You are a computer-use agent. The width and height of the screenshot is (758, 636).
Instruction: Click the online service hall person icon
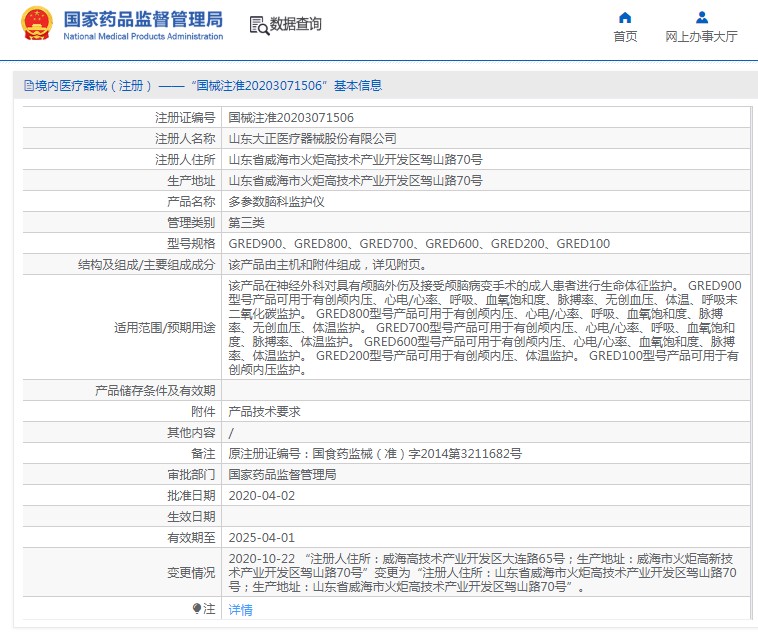701,18
